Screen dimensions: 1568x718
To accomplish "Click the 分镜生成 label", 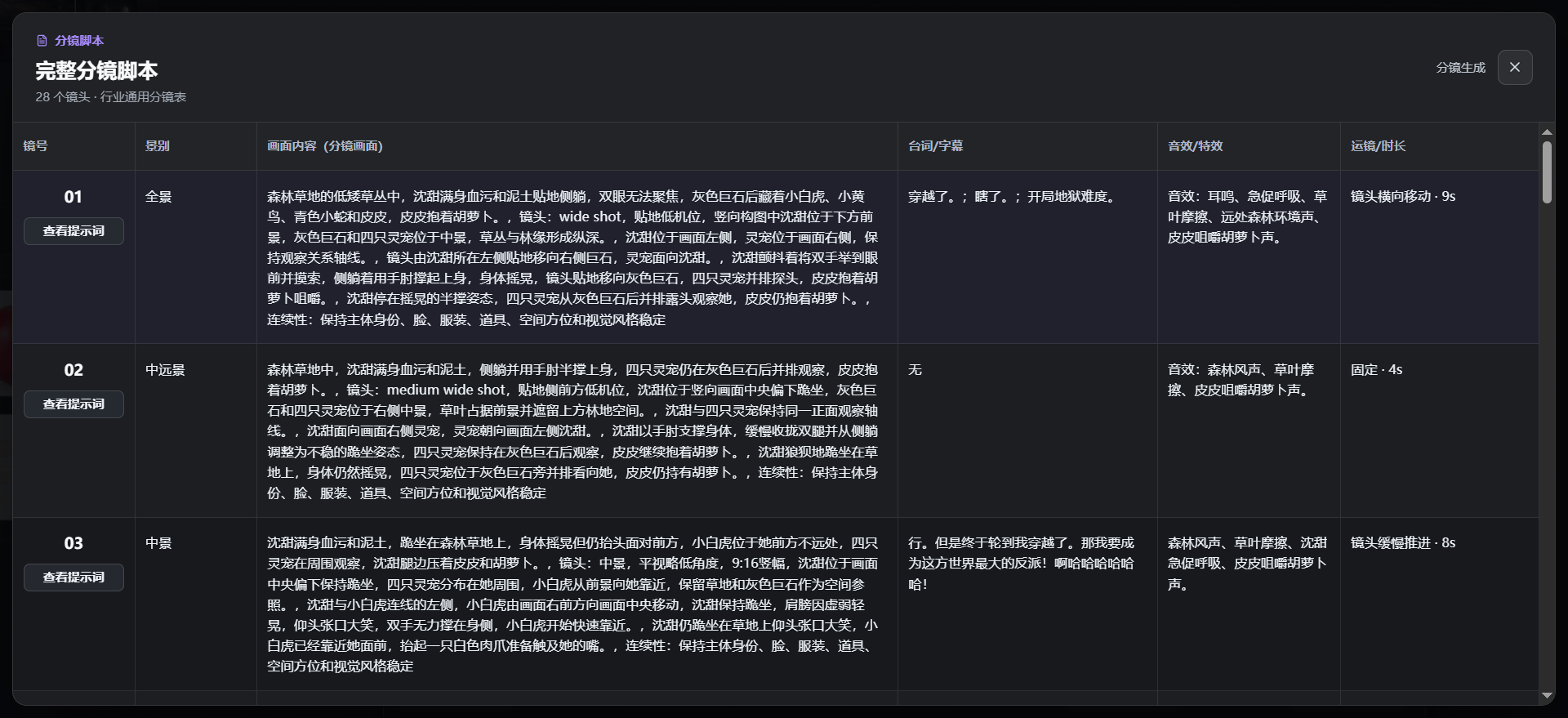I will point(1461,68).
